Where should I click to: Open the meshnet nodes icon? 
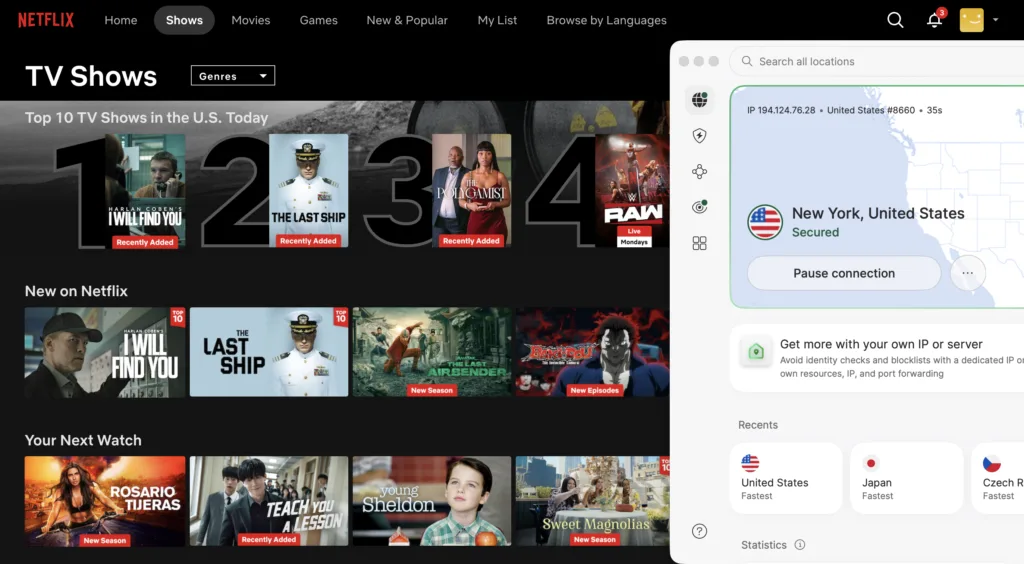(x=699, y=172)
